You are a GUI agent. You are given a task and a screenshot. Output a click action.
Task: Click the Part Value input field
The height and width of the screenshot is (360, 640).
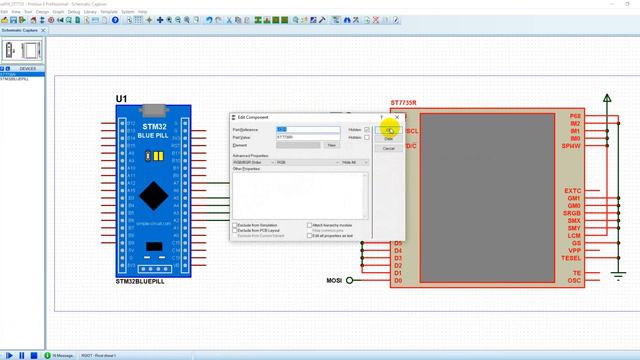308,138
